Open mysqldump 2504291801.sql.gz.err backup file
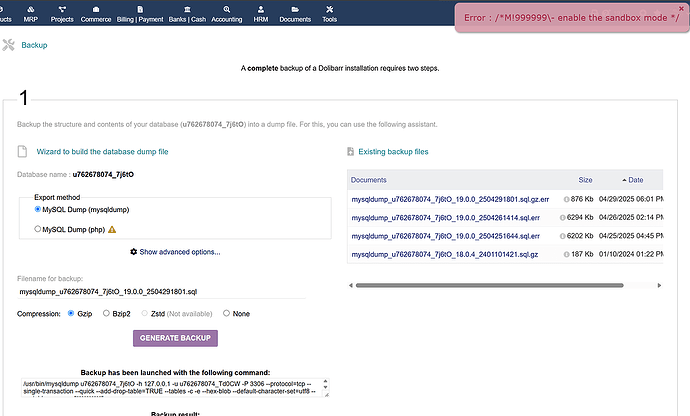 tap(450, 199)
